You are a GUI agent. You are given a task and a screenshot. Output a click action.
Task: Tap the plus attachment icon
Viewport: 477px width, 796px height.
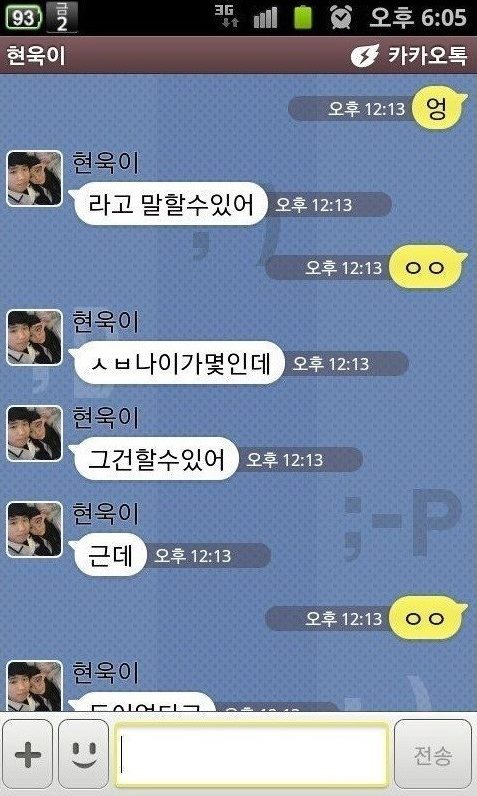point(27,754)
